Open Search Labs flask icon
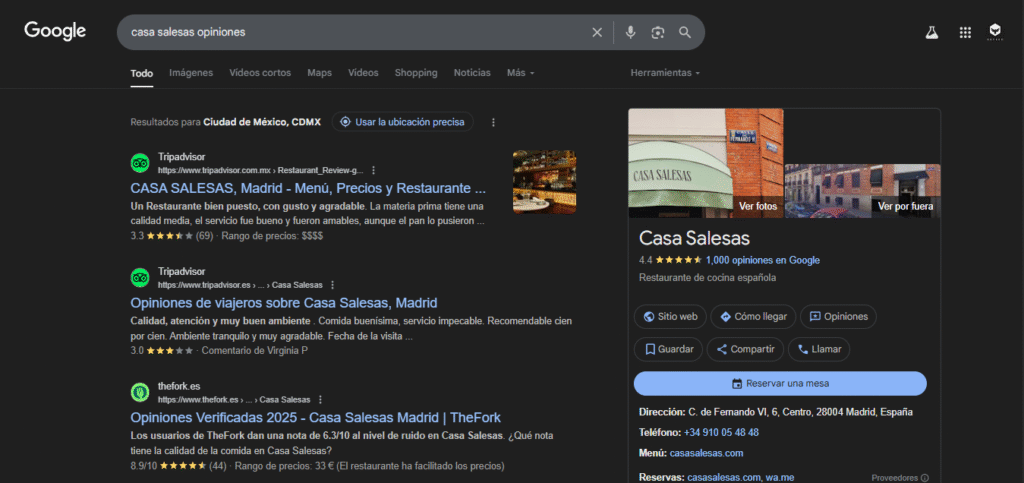Screen dimensions: 1024x483 click(932, 33)
